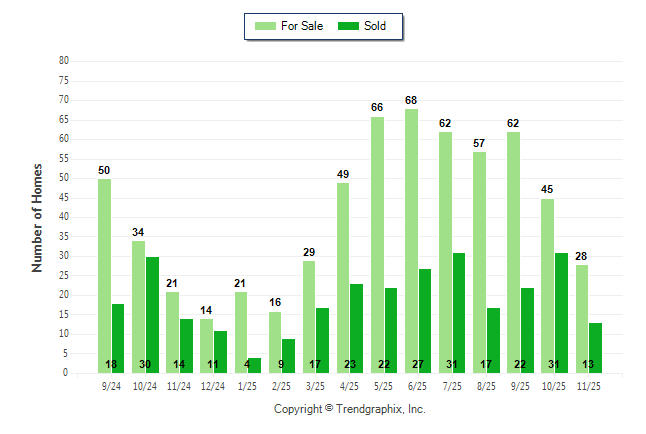646x434 pixels.
Task: Click the Number of Homes axis title
Action: [37, 217]
